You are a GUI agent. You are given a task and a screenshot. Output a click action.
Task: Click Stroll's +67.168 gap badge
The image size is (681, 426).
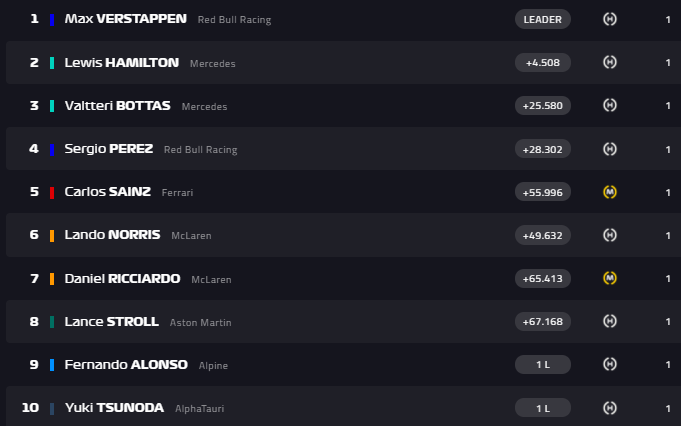coord(543,321)
